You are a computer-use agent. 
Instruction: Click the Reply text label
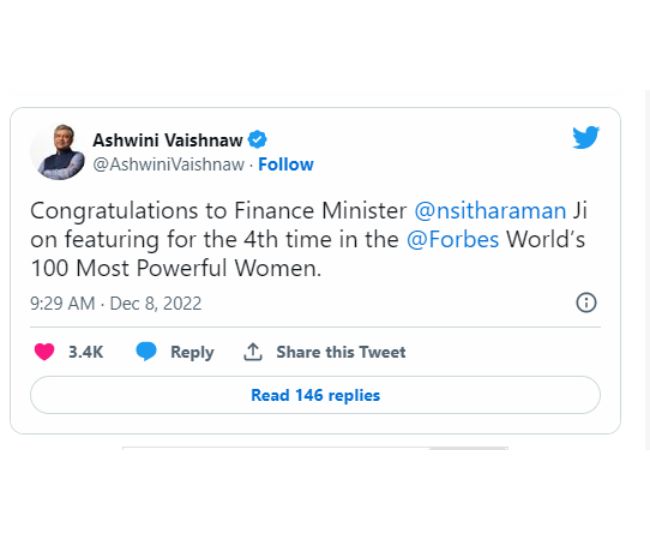click(192, 352)
